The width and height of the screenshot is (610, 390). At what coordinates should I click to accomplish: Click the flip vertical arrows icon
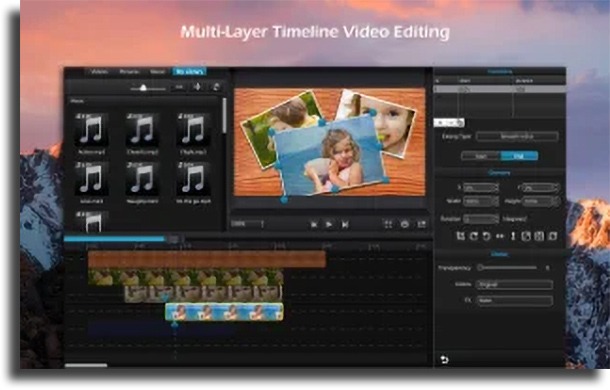tap(513, 236)
